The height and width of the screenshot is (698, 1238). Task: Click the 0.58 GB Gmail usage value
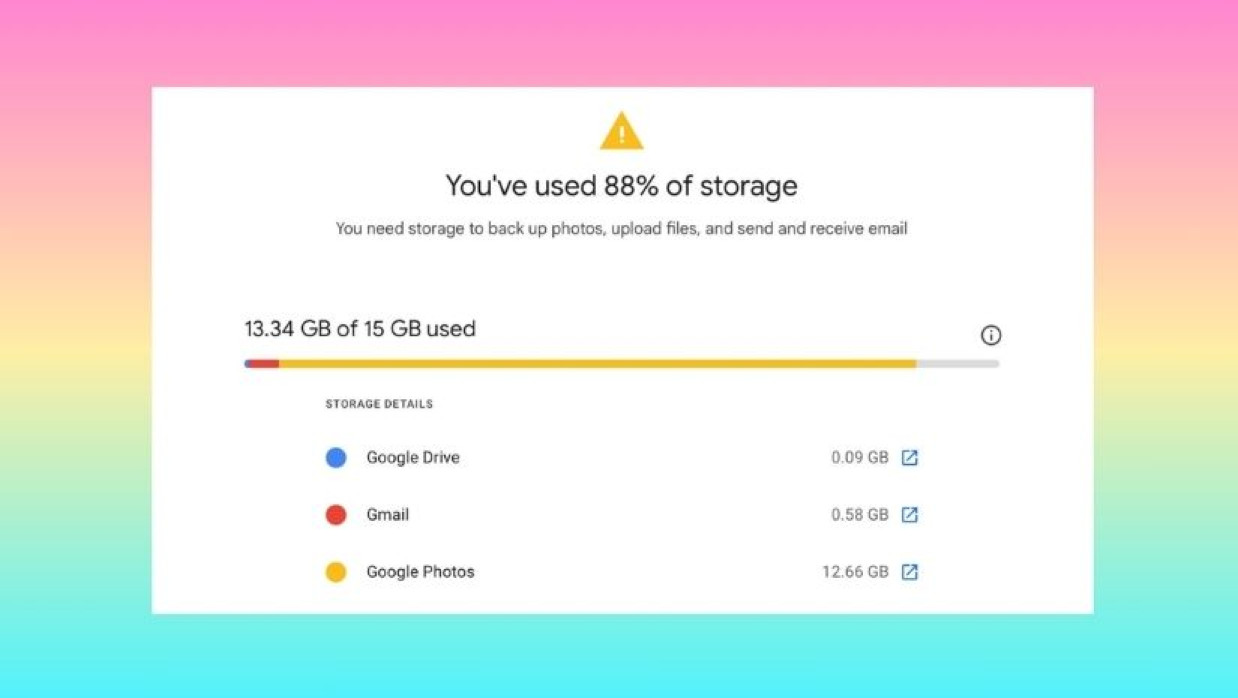[x=859, y=514]
